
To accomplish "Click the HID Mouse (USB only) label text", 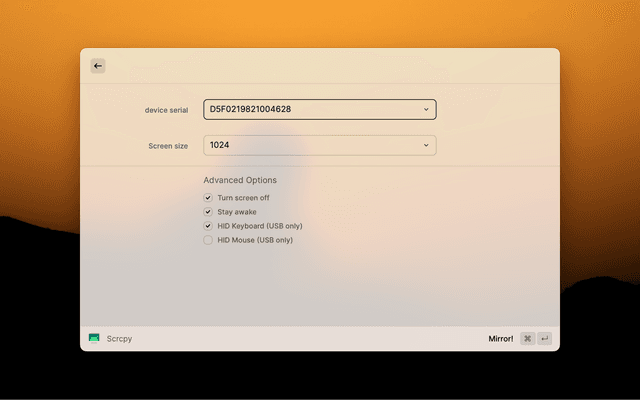I will [x=255, y=240].
